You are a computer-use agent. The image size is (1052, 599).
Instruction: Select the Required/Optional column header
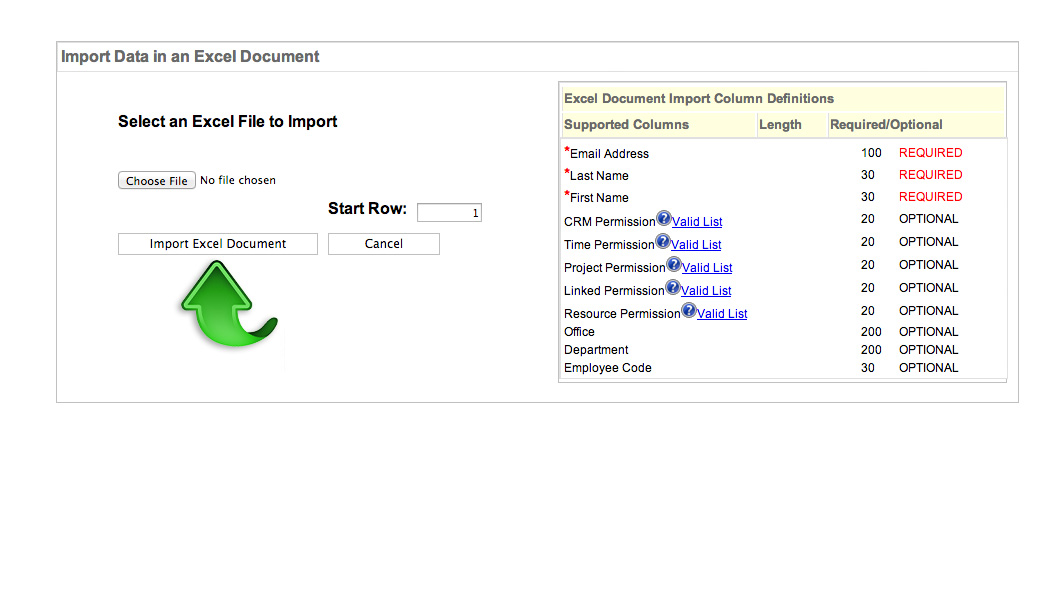click(886, 125)
